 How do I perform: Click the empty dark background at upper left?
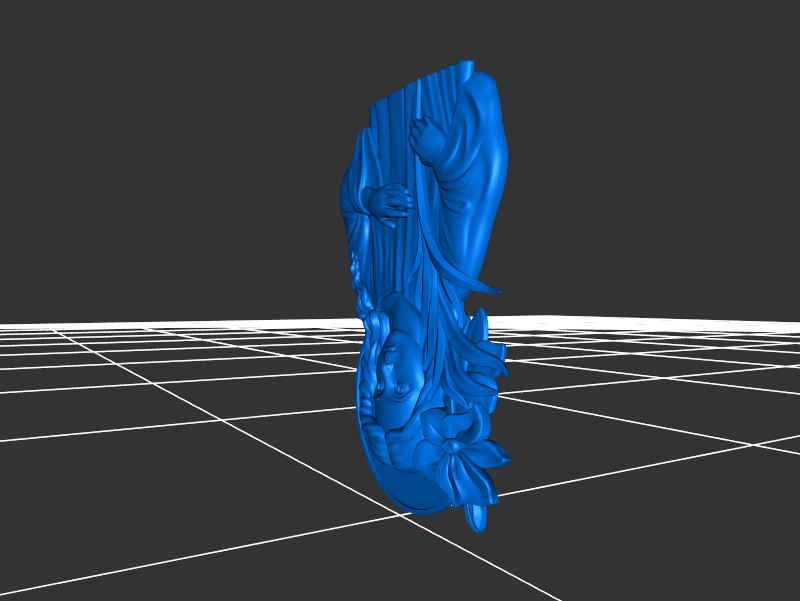pyautogui.click(x=120, y=100)
